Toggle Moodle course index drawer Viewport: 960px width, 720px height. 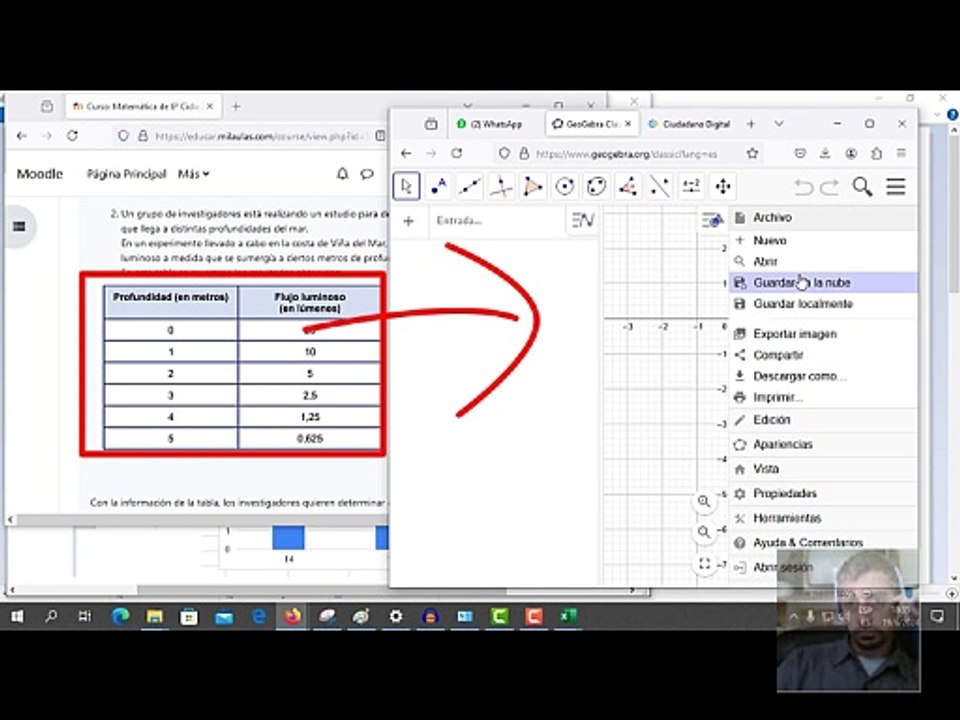tap(19, 227)
